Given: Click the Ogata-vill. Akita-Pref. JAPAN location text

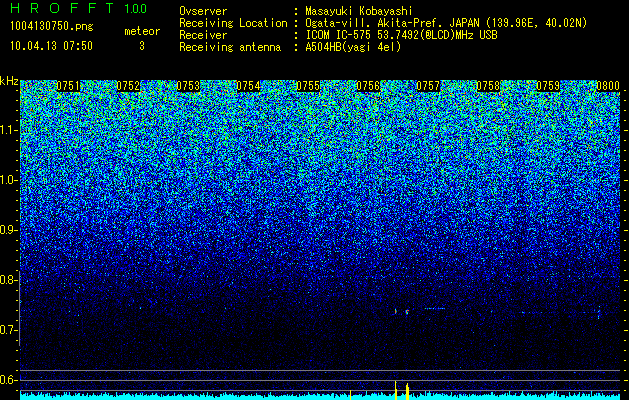Looking at the screenshot, I should (446, 23).
